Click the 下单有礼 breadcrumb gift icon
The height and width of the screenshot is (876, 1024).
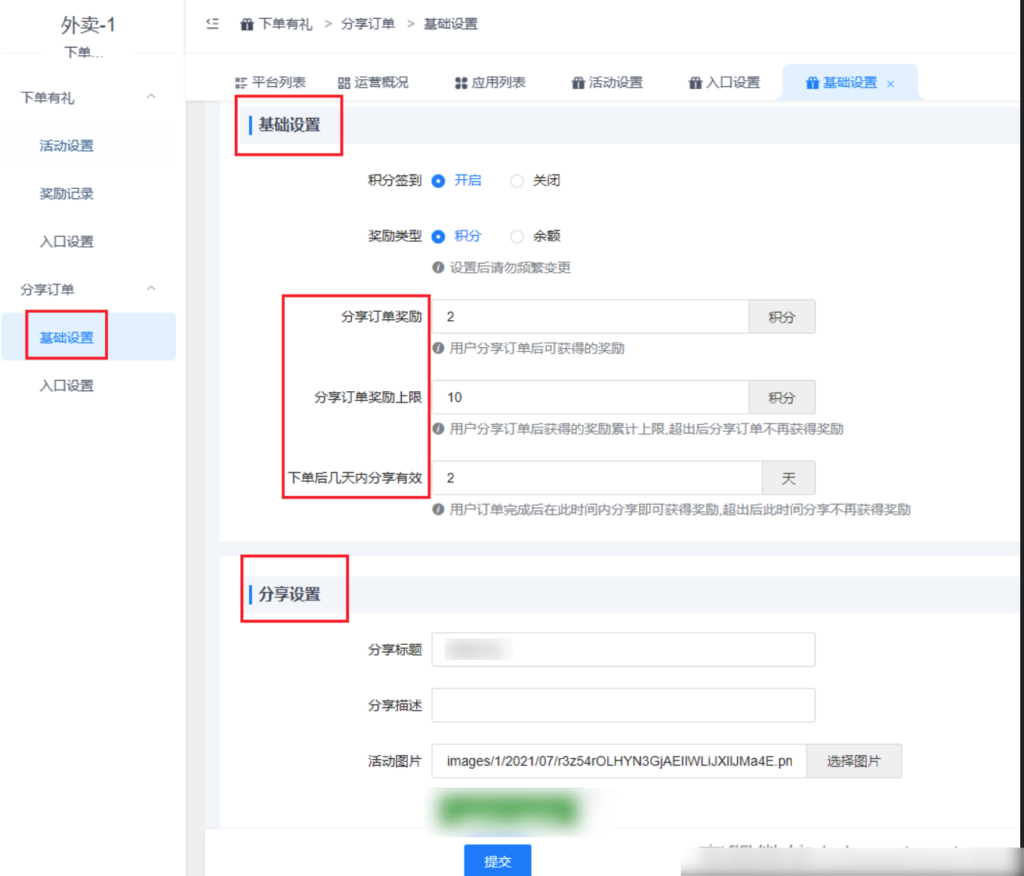pos(248,23)
